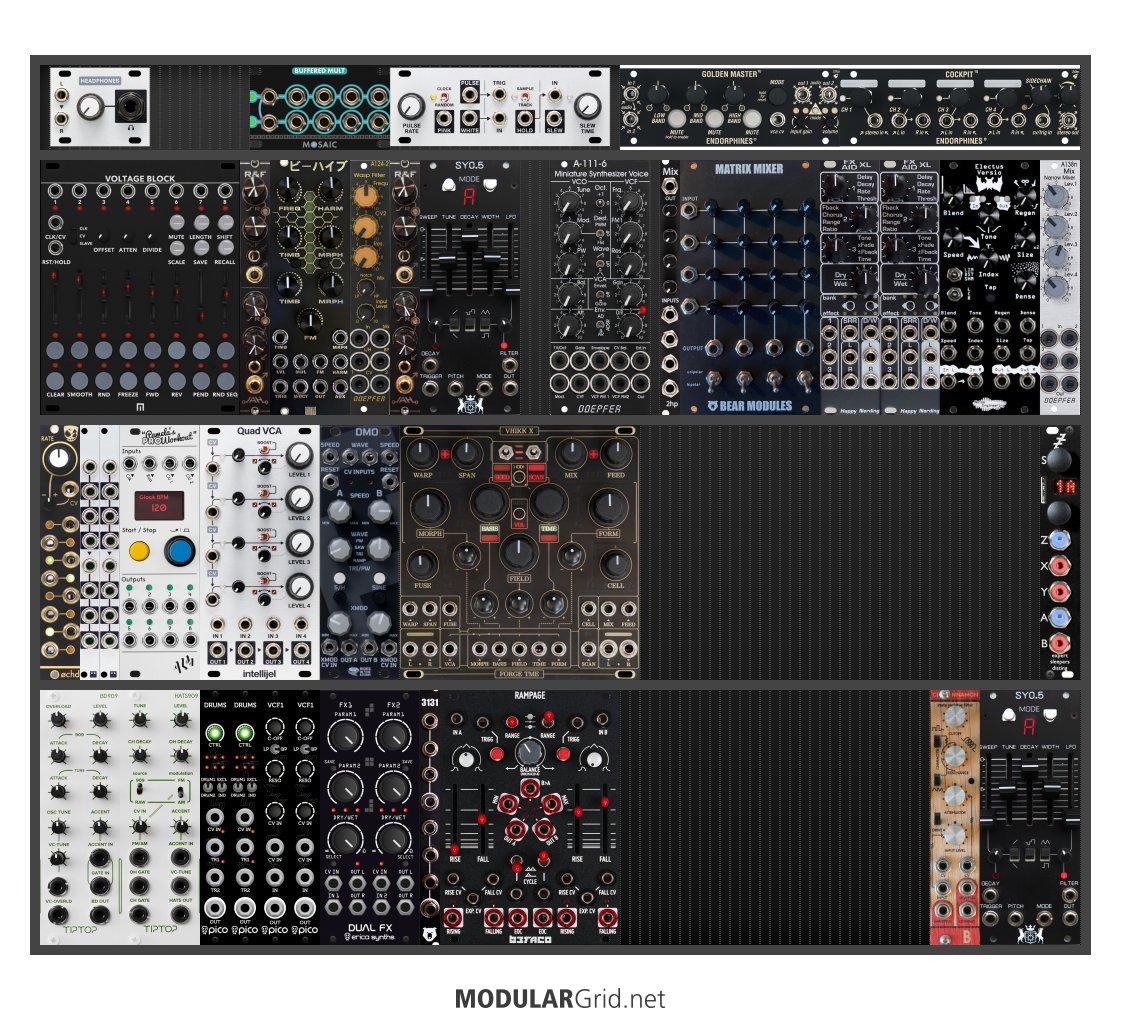Click the A-111-6 Tune knob

[568, 204]
